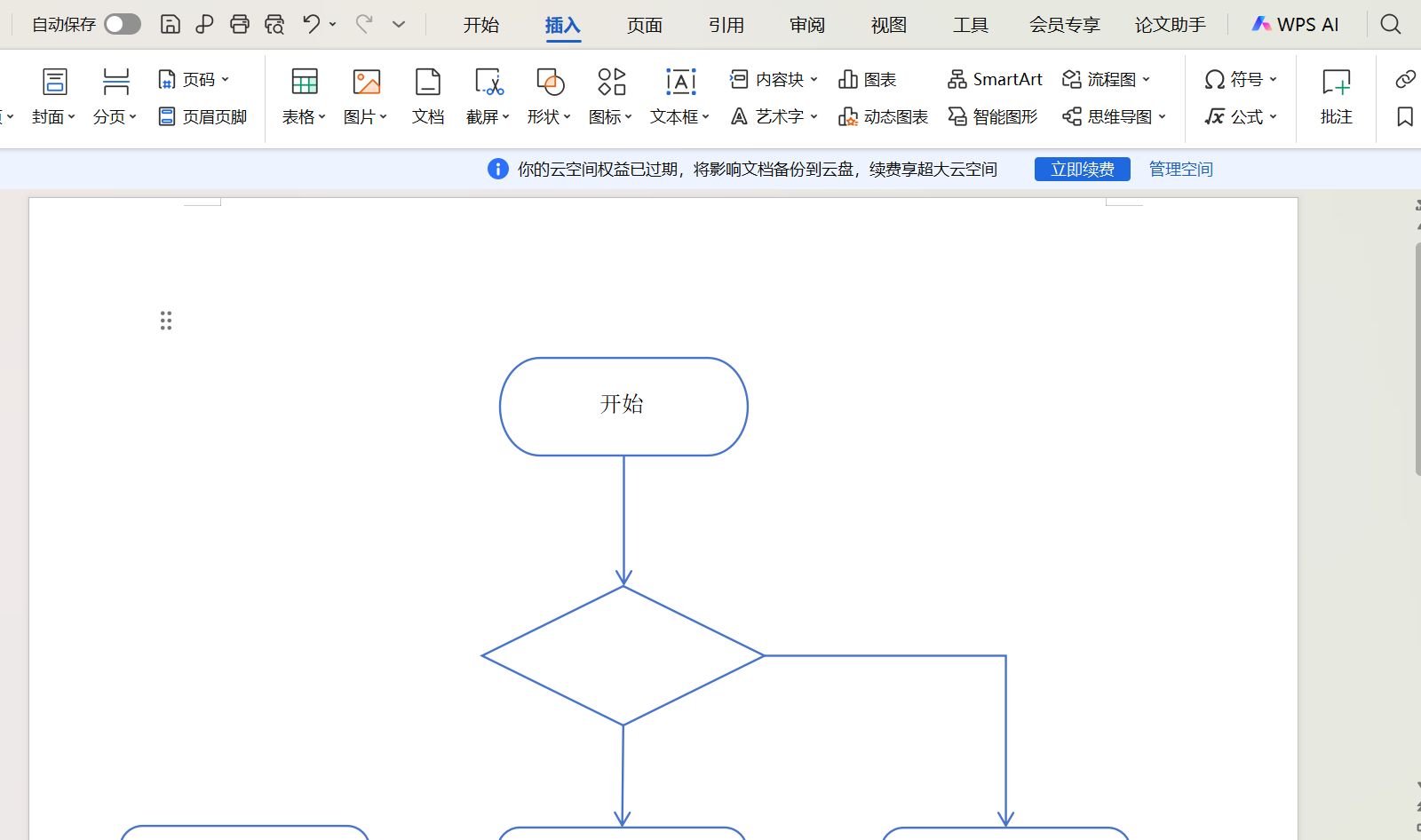Click the hyperlink chain icon
The image size is (1421, 840).
pyautogui.click(x=1405, y=80)
